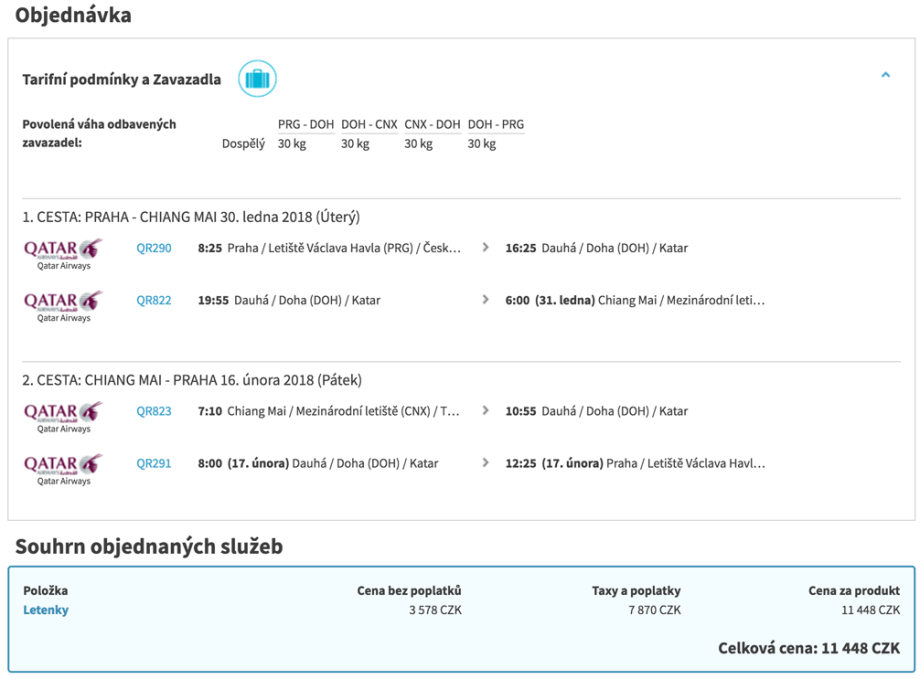Select the PRG - DOH baggage segment

pyautogui.click(x=306, y=125)
